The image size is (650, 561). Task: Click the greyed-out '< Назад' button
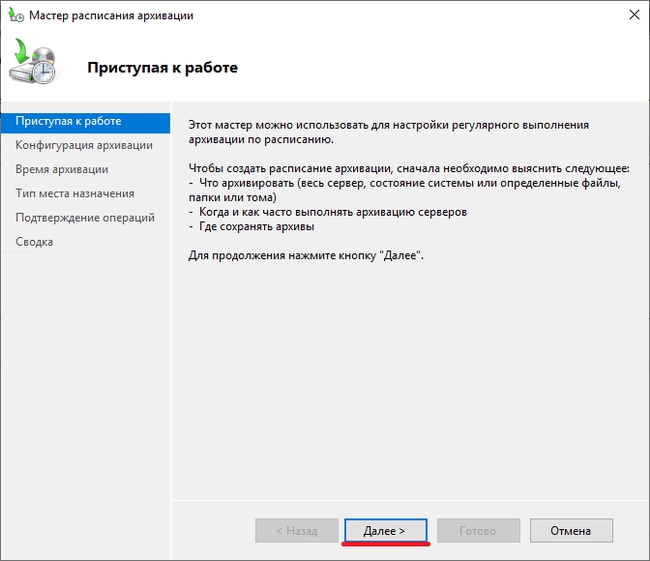pos(296,531)
